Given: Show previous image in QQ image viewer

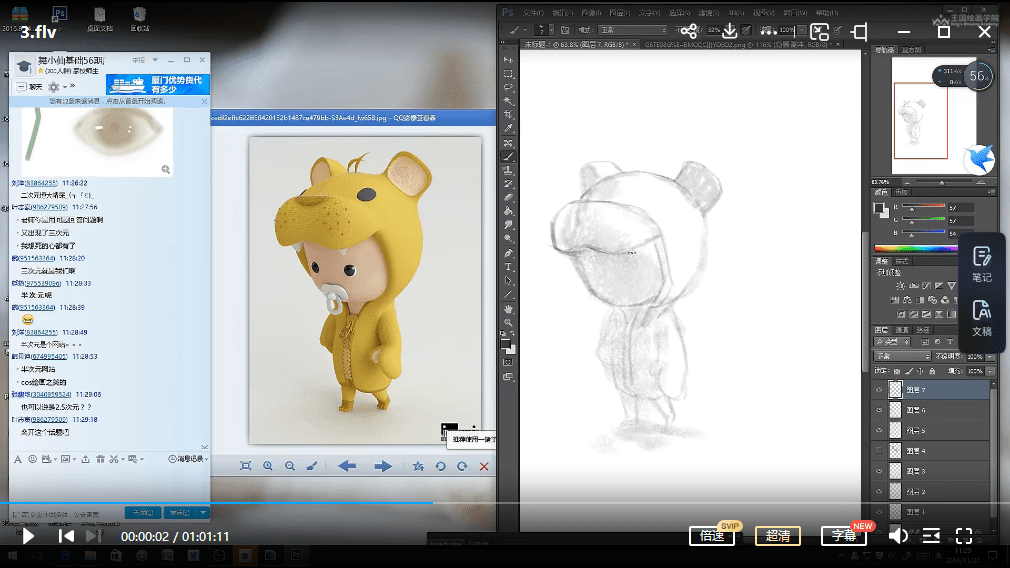Looking at the screenshot, I should [347, 466].
